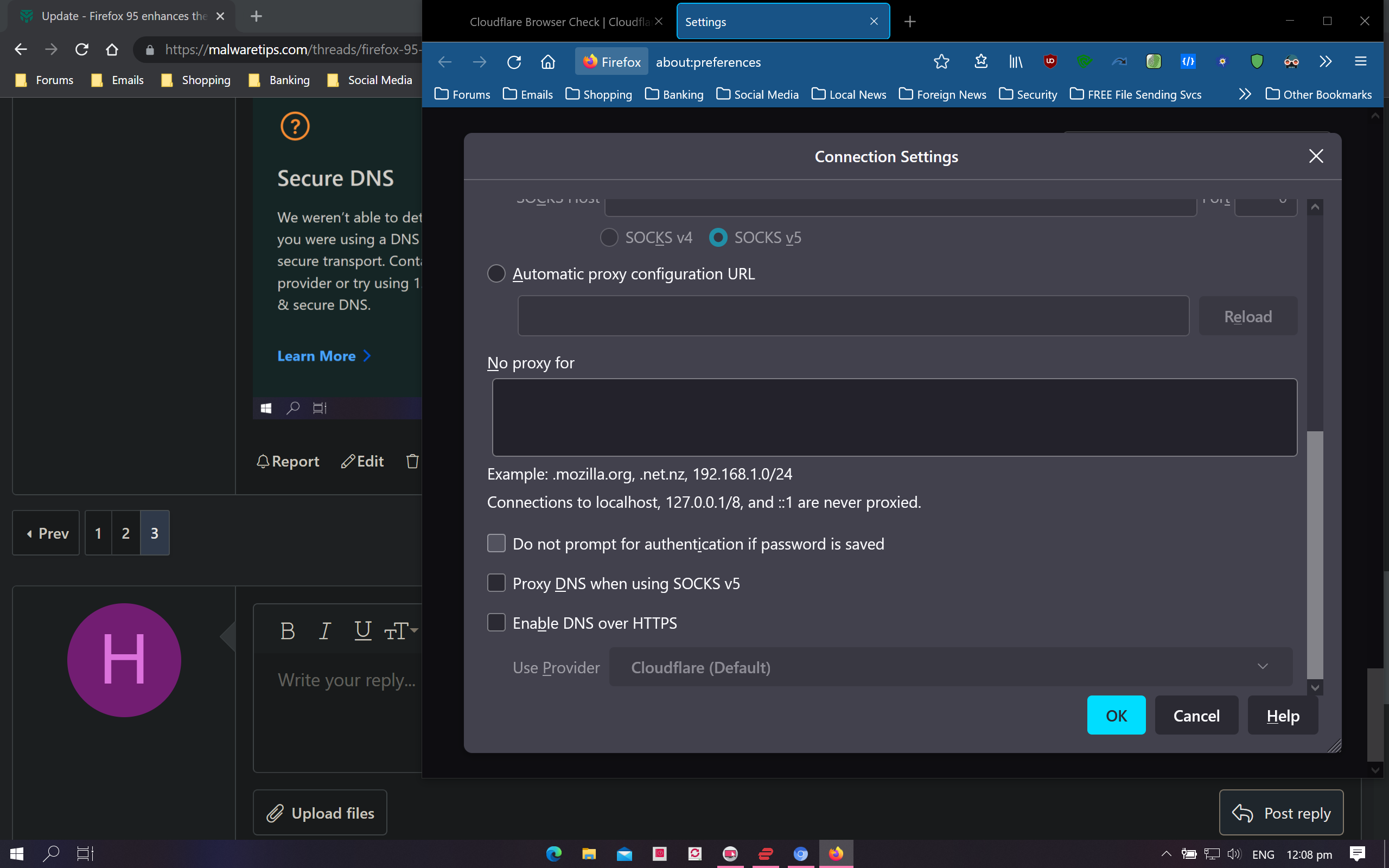The width and height of the screenshot is (1389, 868).
Task: Click the Connection Settings dialog scrollbar thumb
Action: point(1315,554)
